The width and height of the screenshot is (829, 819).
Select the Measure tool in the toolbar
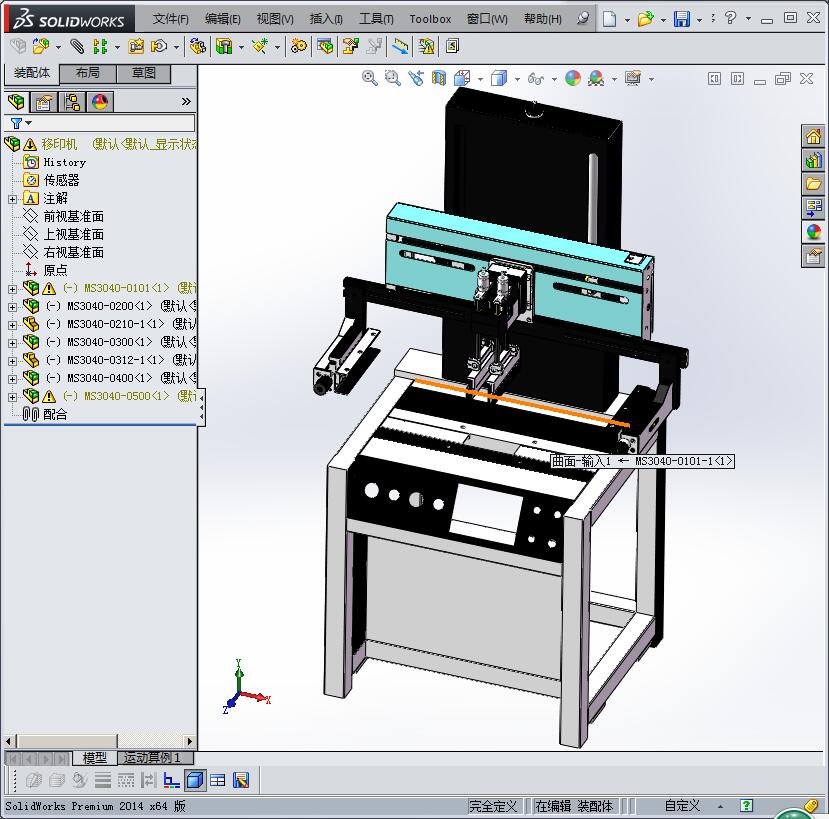[x=399, y=46]
